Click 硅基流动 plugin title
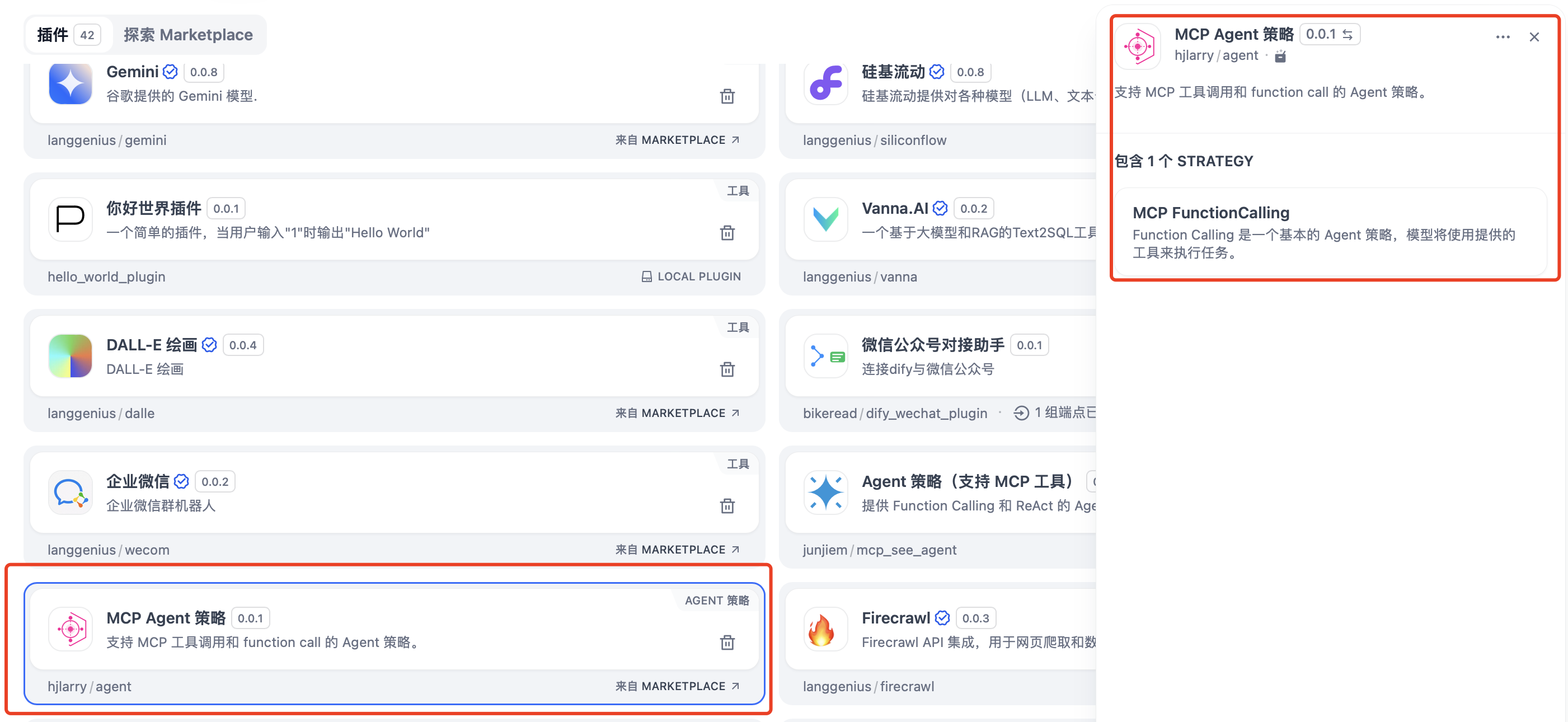 pos(893,72)
